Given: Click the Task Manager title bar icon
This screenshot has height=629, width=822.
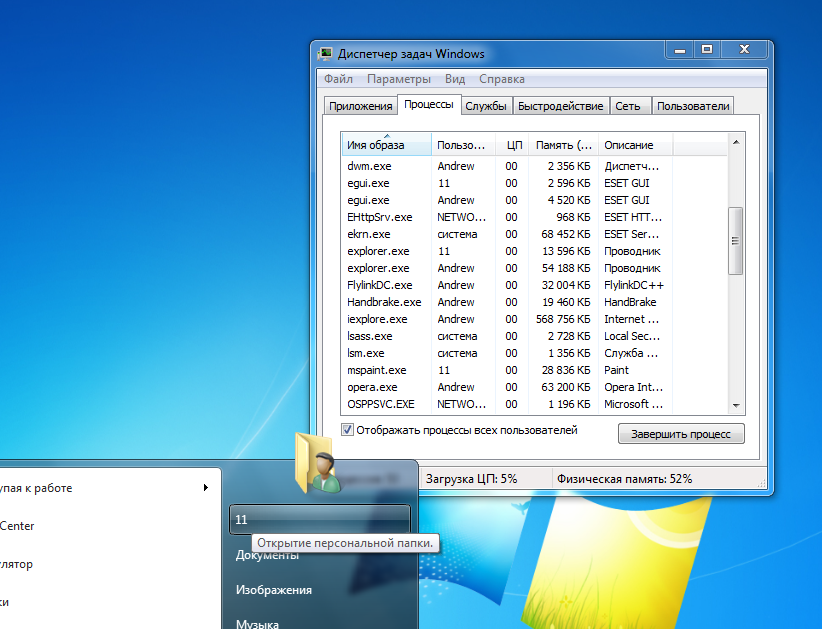Looking at the screenshot, I should tap(326, 53).
